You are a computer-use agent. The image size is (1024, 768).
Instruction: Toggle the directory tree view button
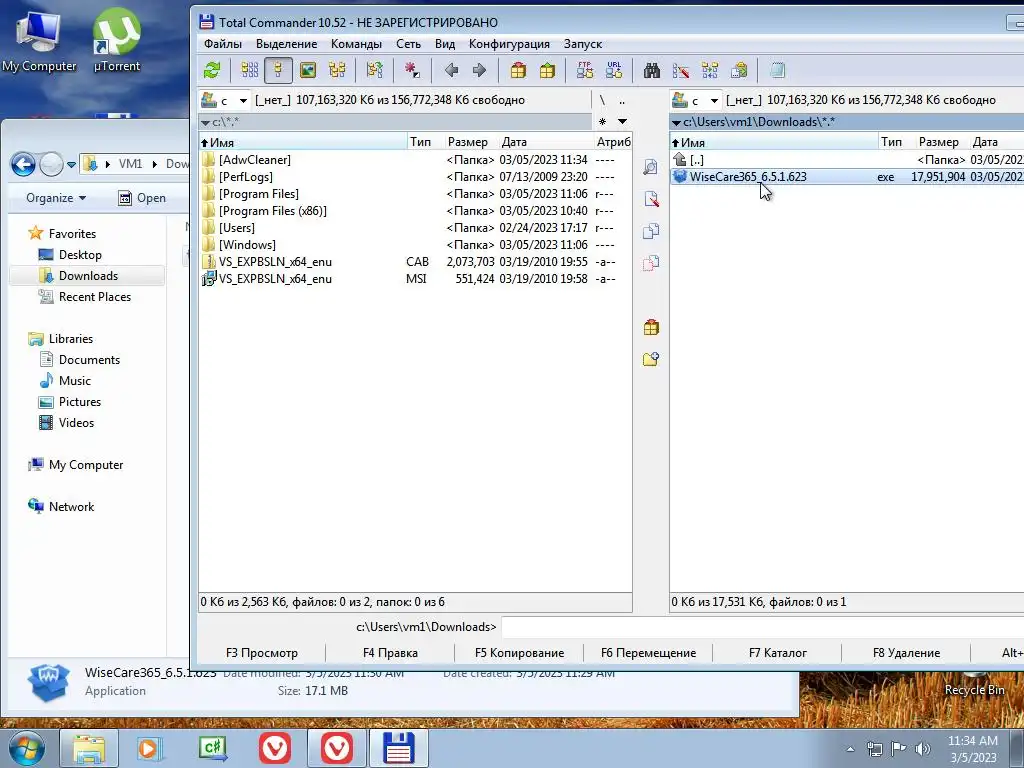pyautogui.click(x=337, y=70)
